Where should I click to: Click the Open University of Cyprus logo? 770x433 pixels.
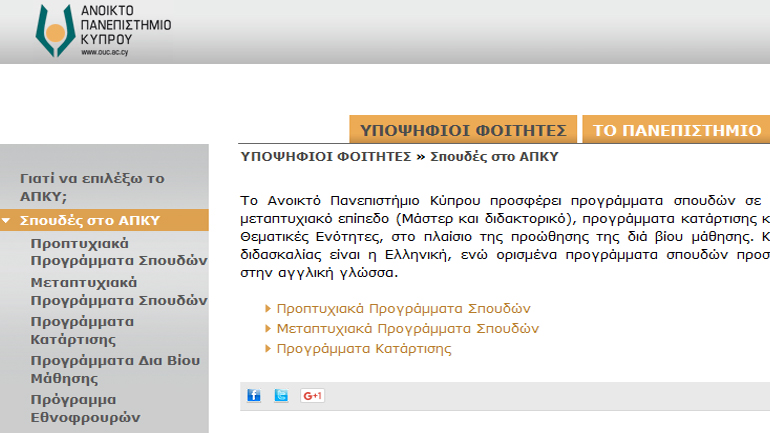(103, 30)
